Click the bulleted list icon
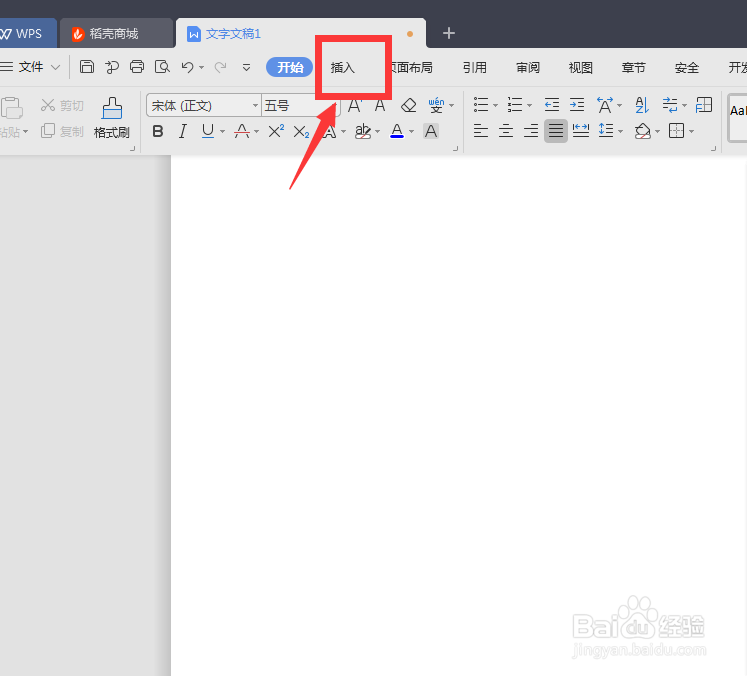The image size is (747, 676). point(481,104)
